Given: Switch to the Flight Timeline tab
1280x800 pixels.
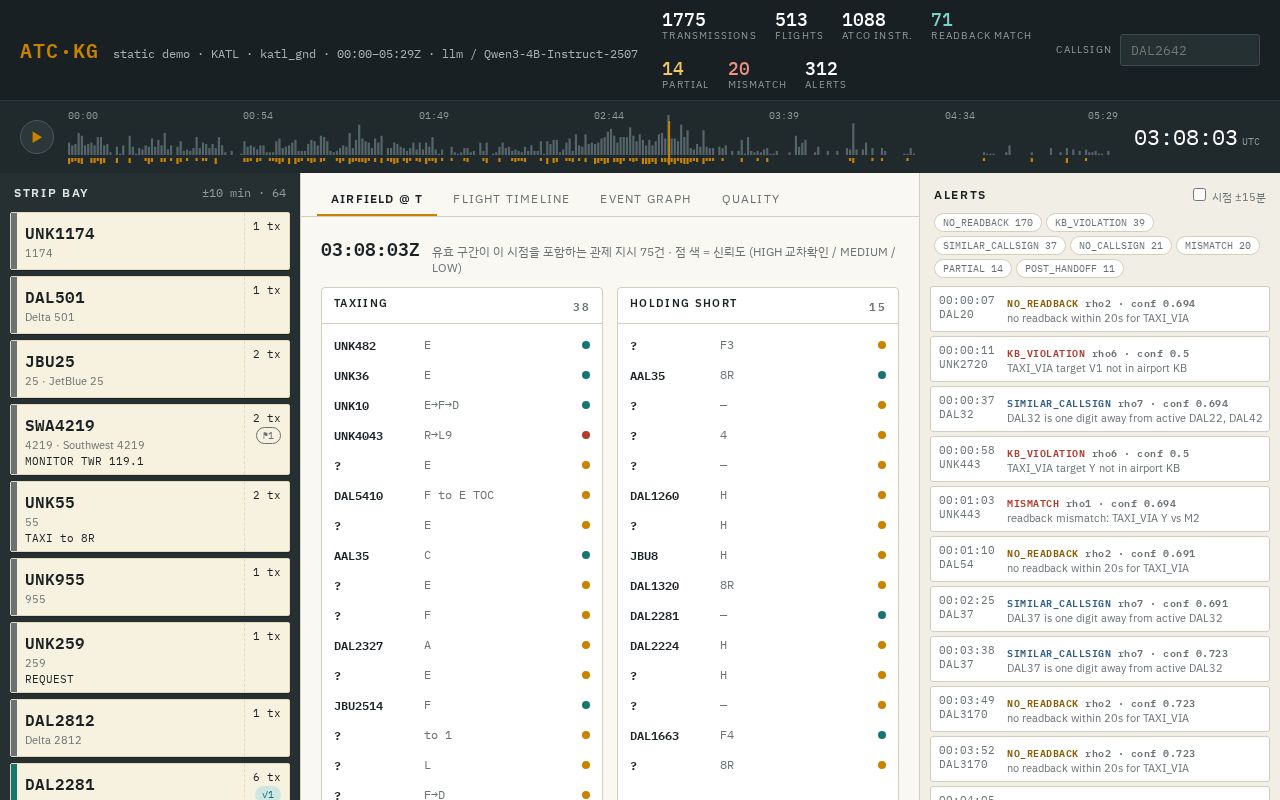Looking at the screenshot, I should click(x=511, y=199).
